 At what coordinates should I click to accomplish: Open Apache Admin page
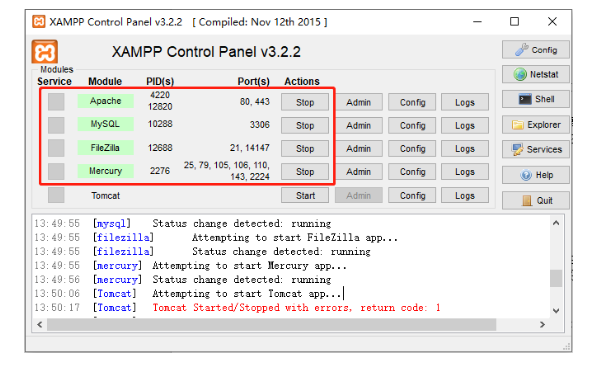359,102
